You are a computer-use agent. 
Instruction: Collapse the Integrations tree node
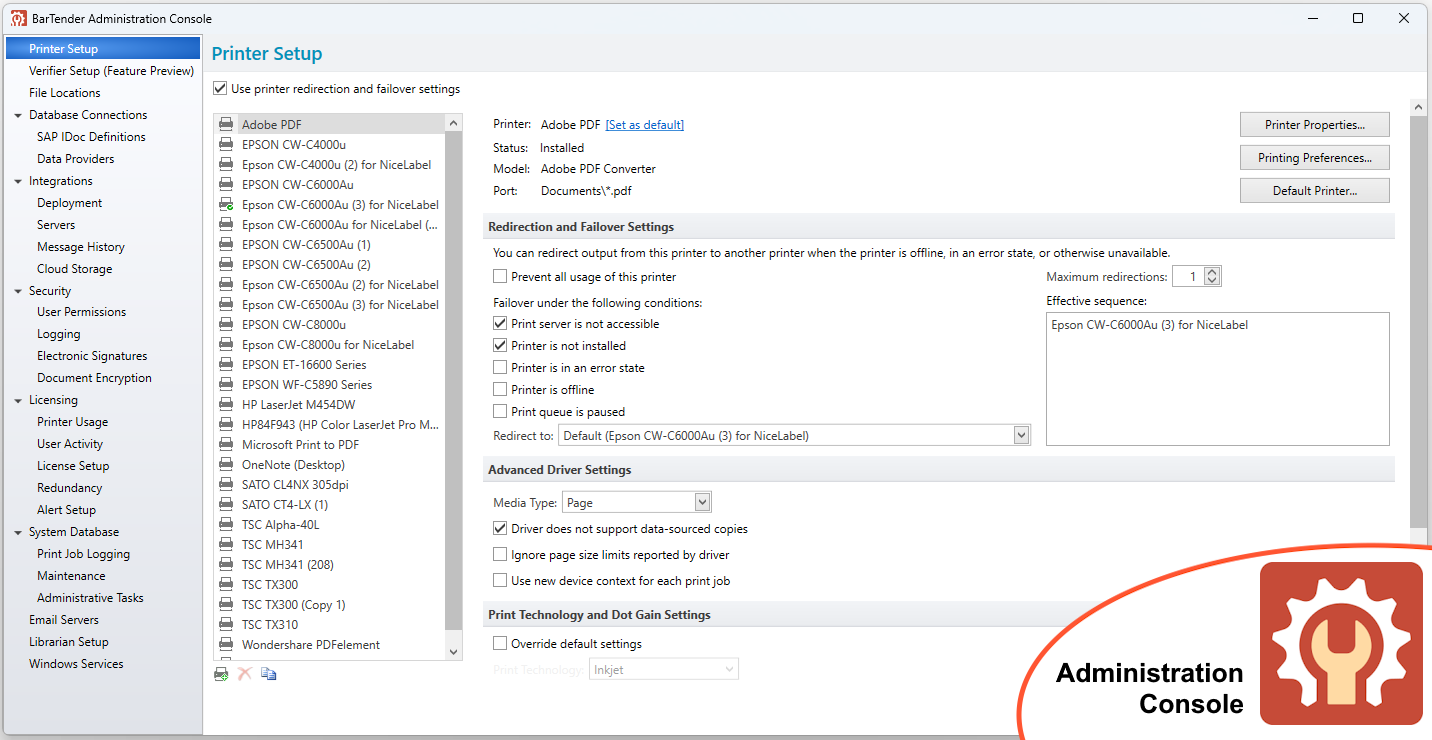point(18,181)
